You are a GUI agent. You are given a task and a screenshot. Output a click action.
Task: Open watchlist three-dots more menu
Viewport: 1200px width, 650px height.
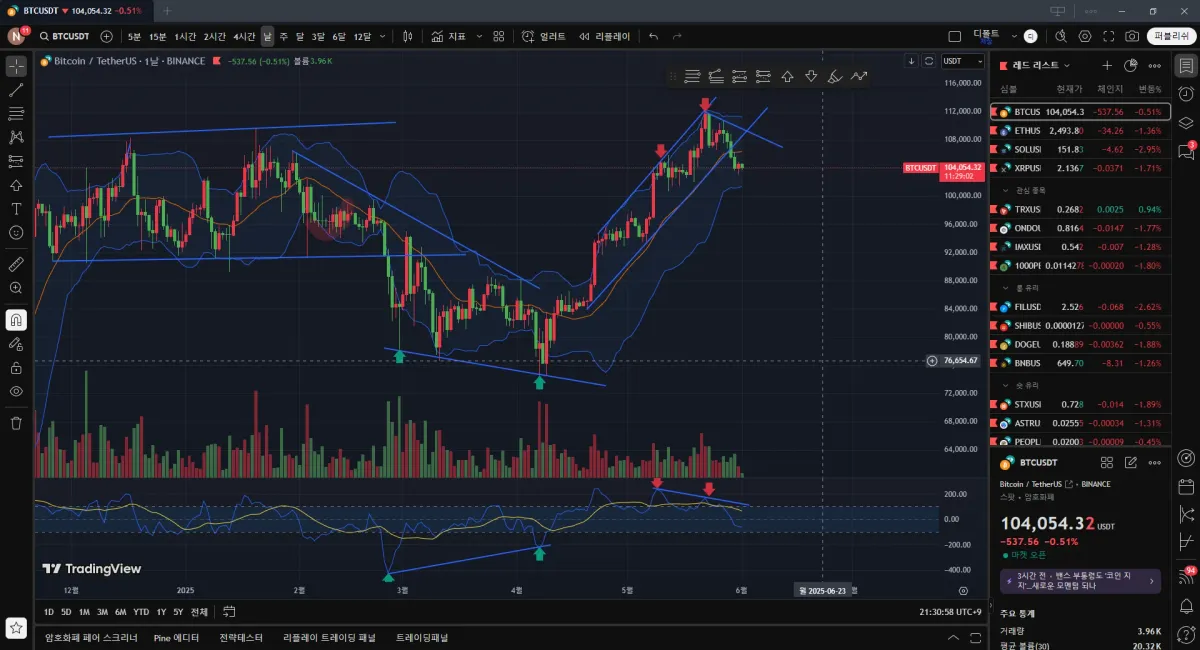click(1155, 65)
